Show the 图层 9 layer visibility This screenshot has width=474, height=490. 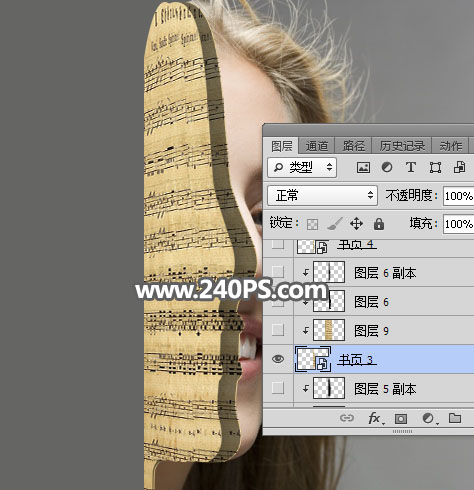278,330
